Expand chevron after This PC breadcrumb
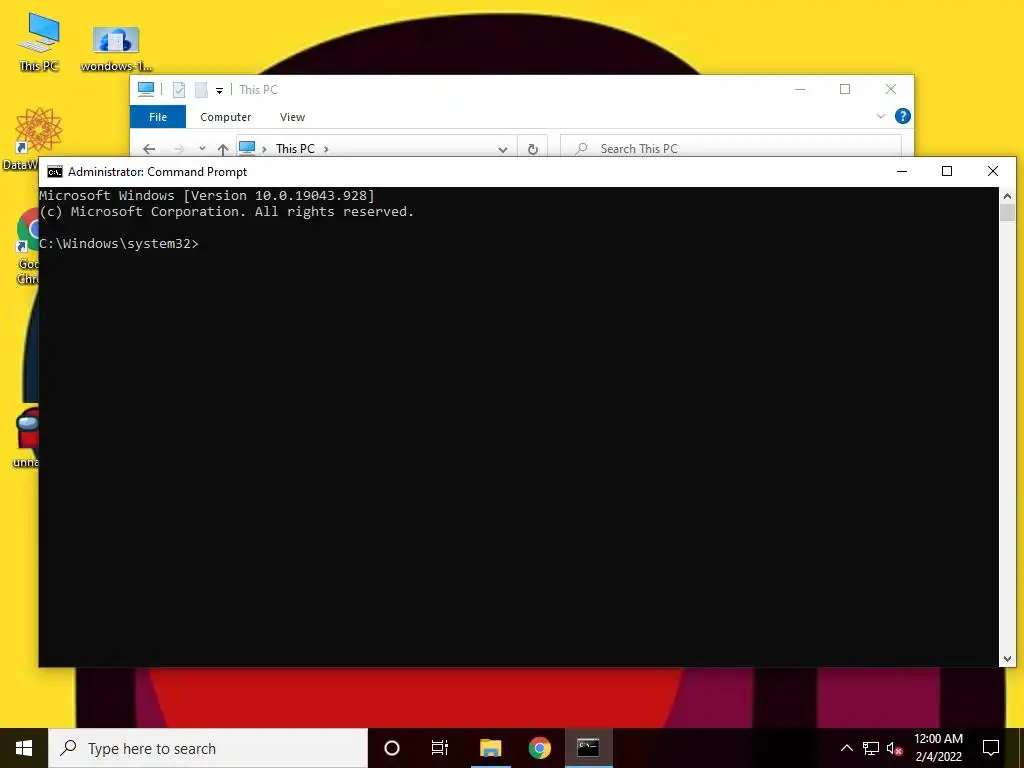Screen dimensions: 1024x768 [x=326, y=149]
